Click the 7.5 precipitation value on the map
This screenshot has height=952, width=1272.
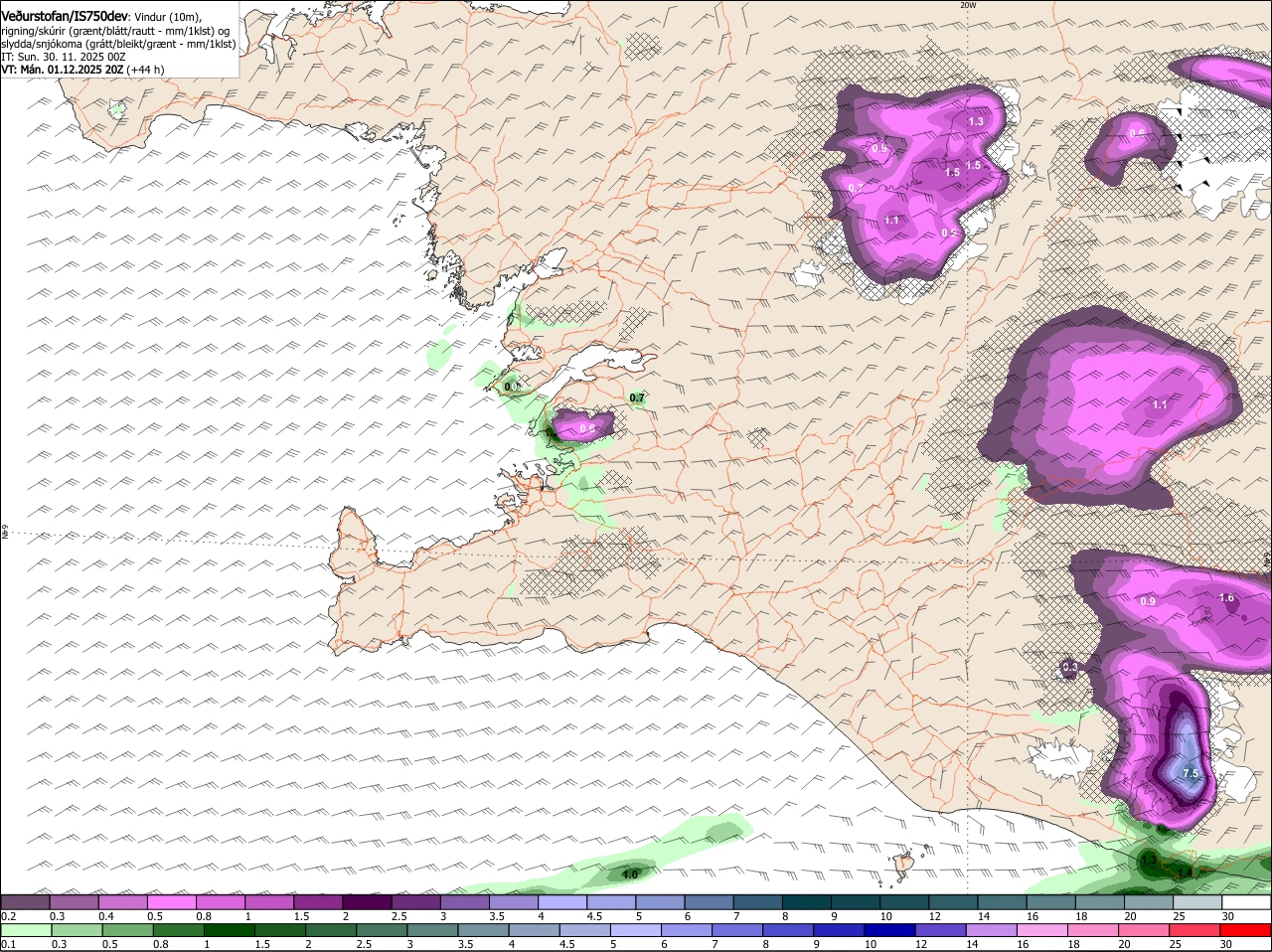tap(1192, 773)
